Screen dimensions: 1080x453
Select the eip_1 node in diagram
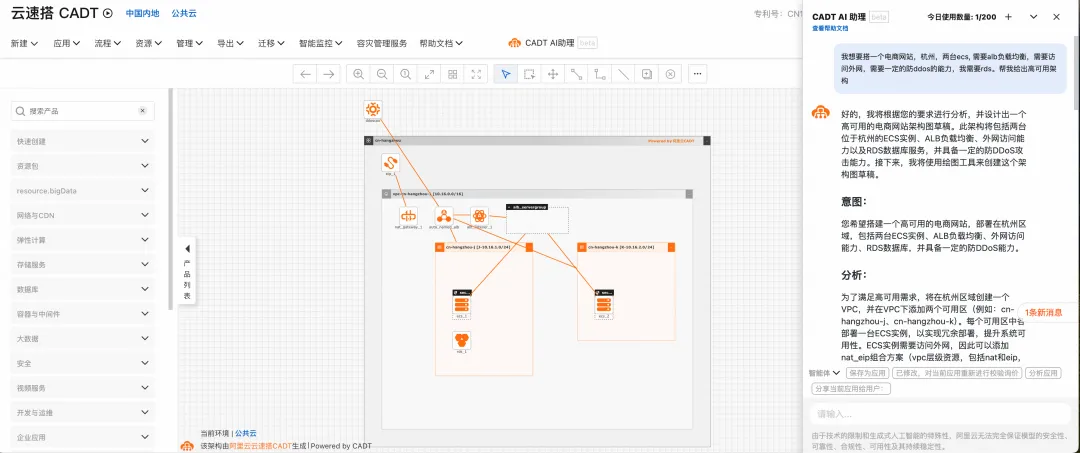pos(391,163)
